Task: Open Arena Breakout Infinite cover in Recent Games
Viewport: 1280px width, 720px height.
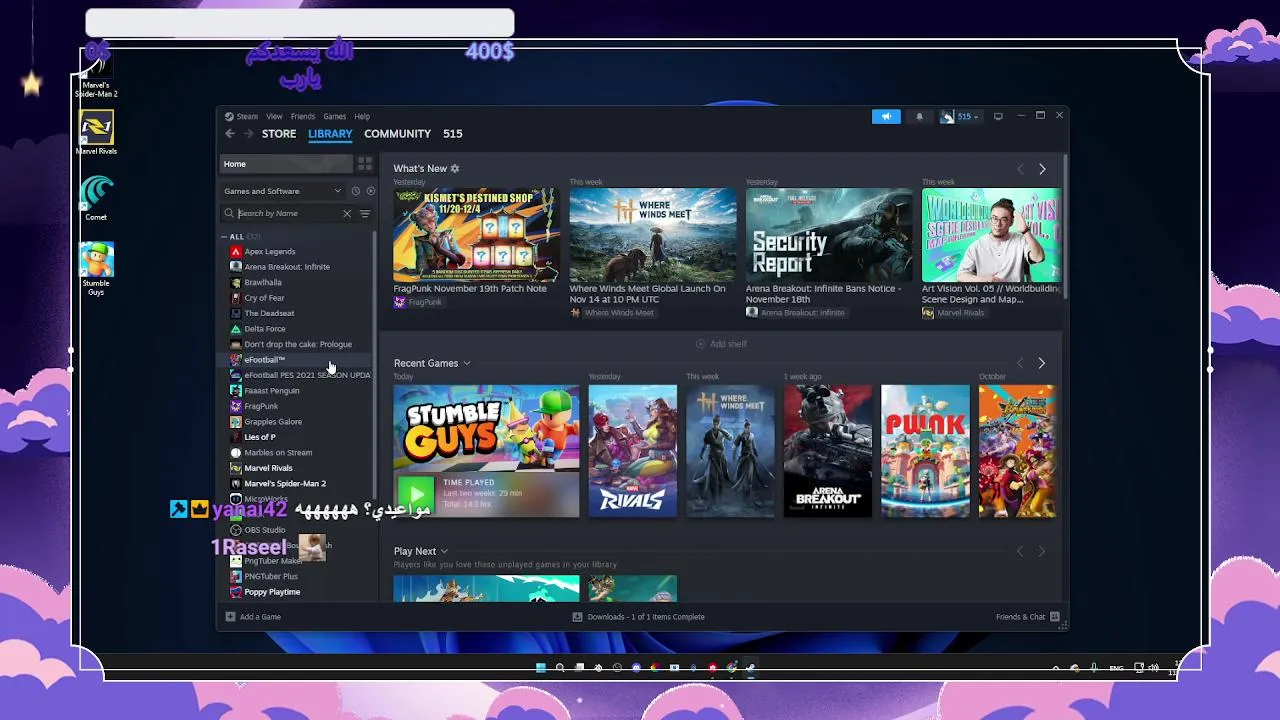Action: (828, 451)
